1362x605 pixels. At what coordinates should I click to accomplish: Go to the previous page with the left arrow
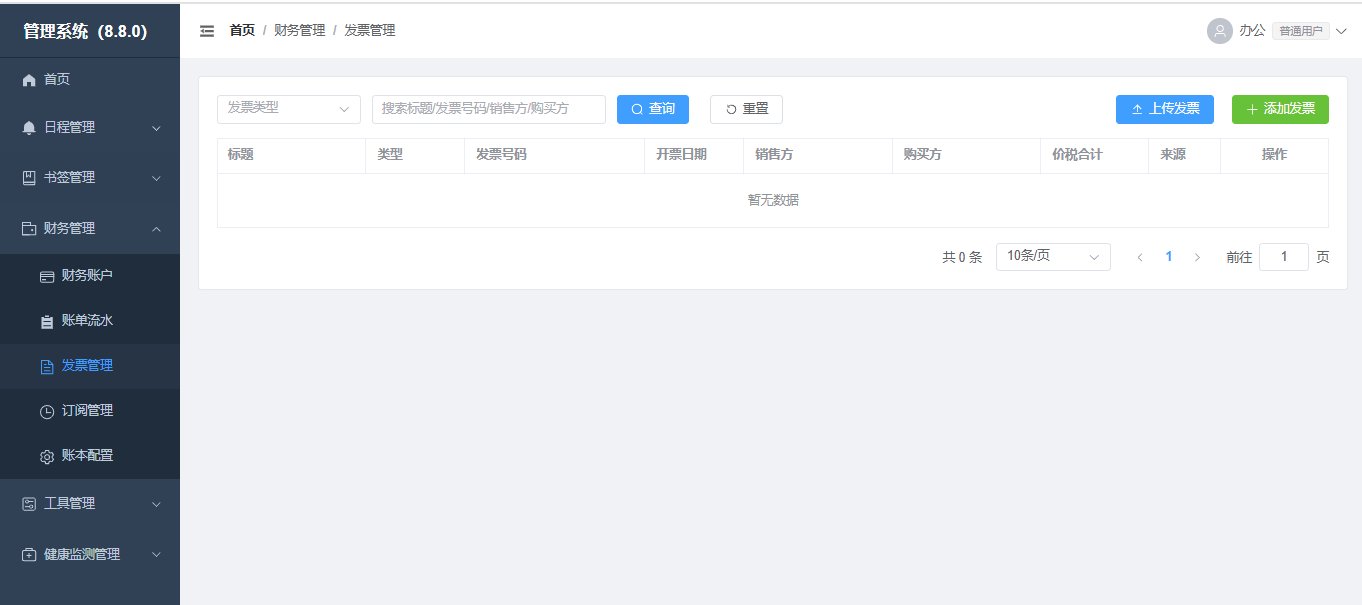coord(1140,257)
